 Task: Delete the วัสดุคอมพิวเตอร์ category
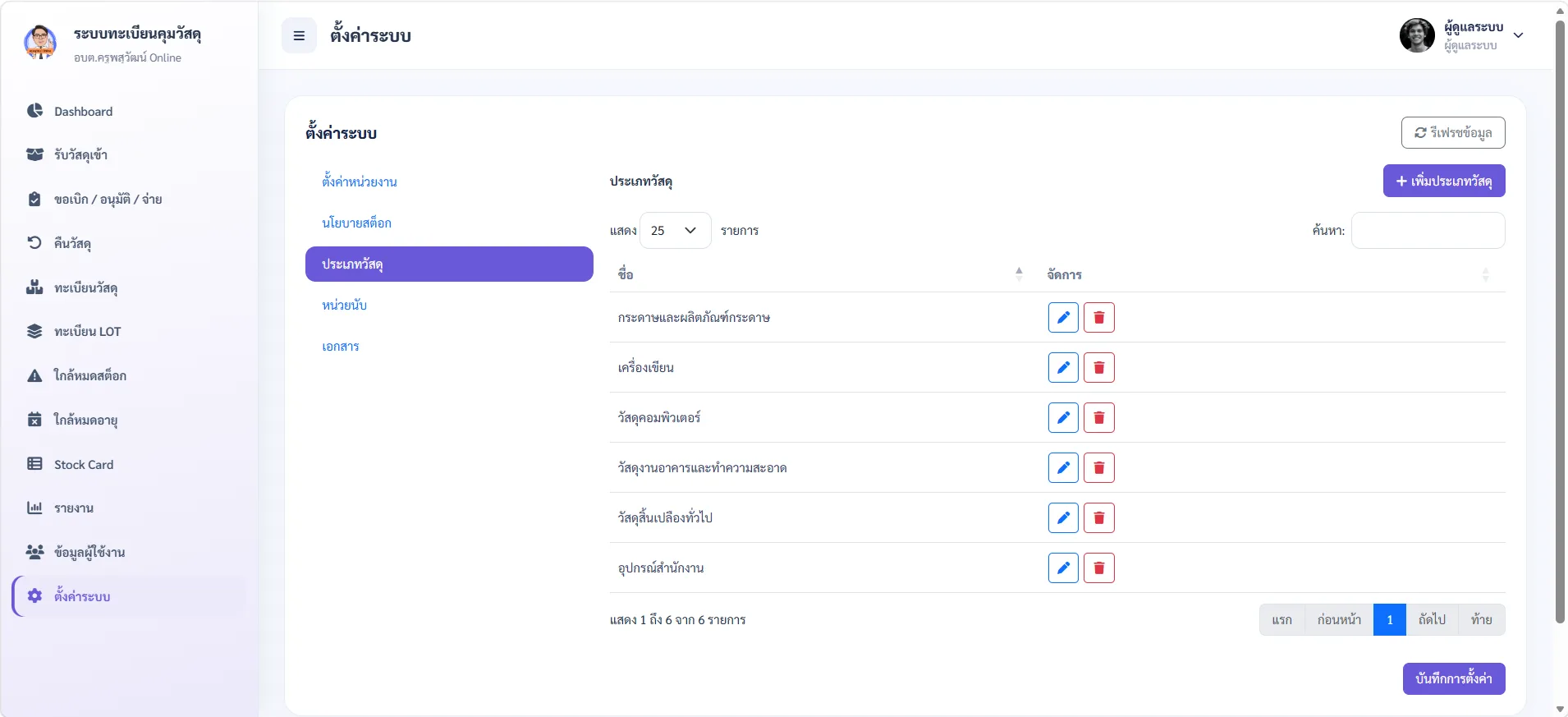pos(1099,418)
